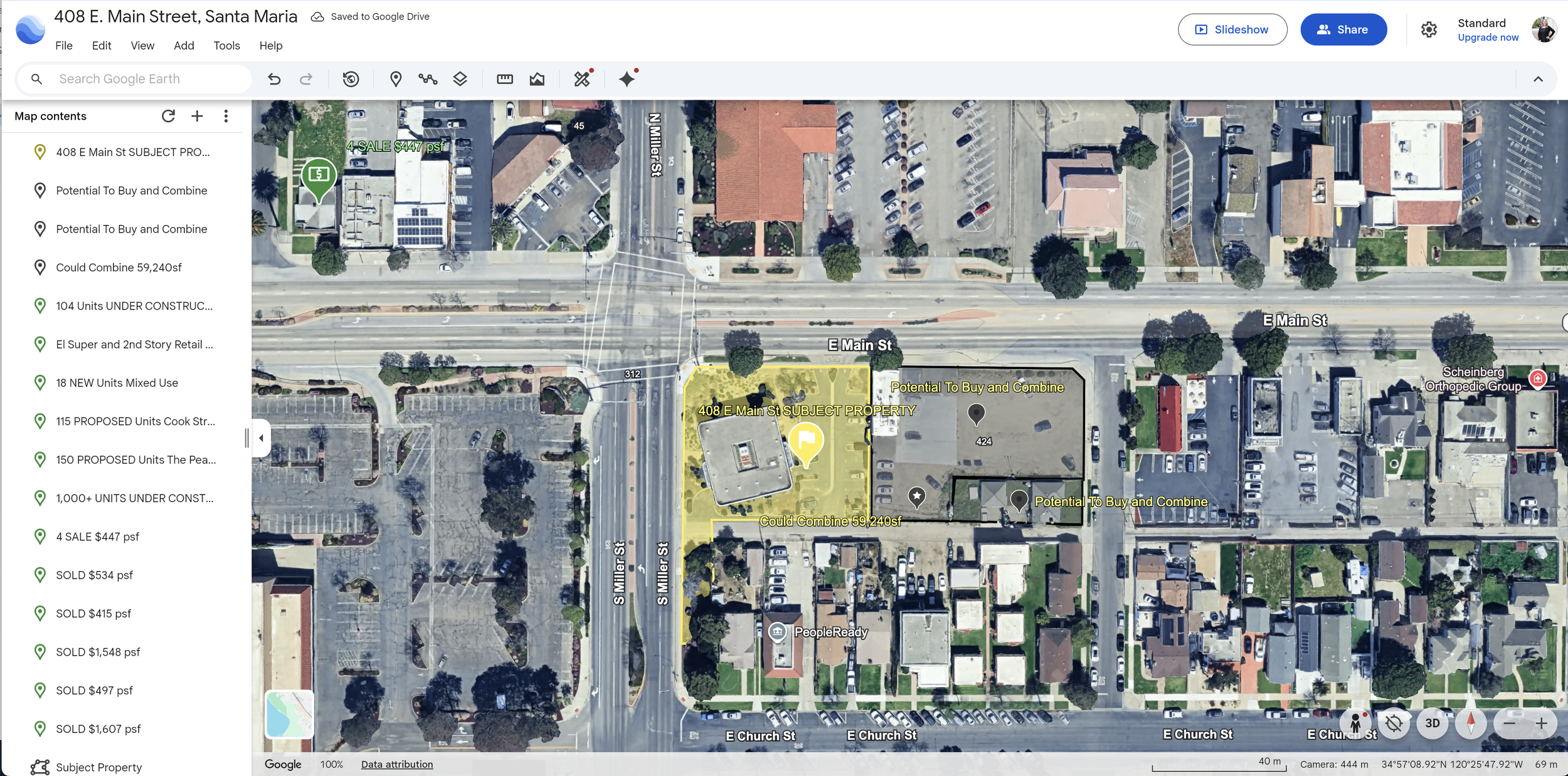Click the compass north arrow
Viewport: 1568px width, 776px height.
(x=1471, y=723)
